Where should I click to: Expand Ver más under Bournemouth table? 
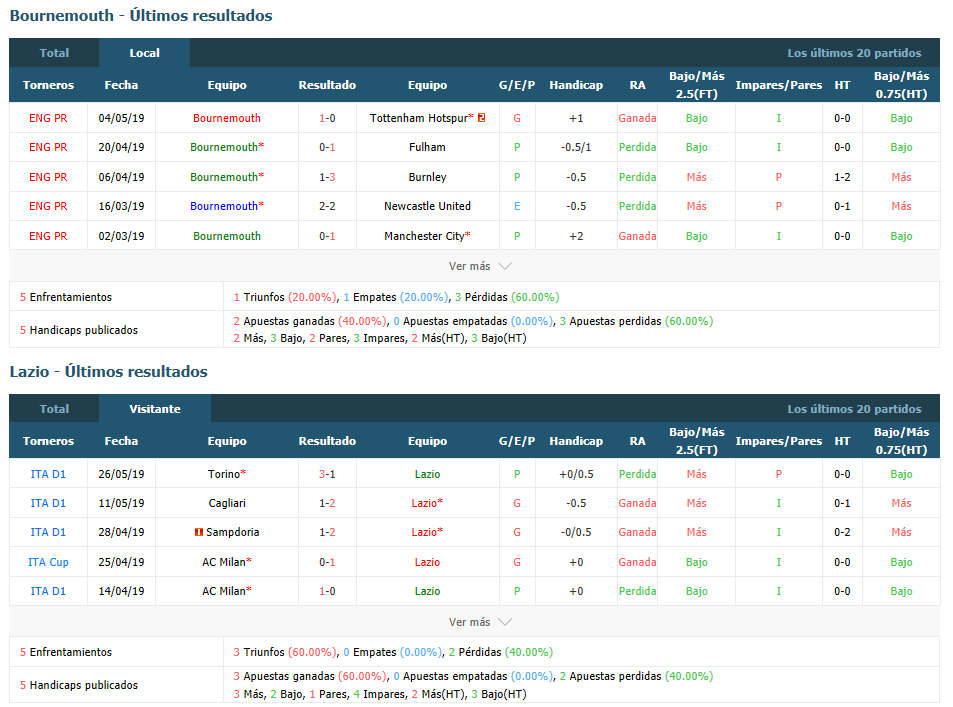[x=480, y=266]
